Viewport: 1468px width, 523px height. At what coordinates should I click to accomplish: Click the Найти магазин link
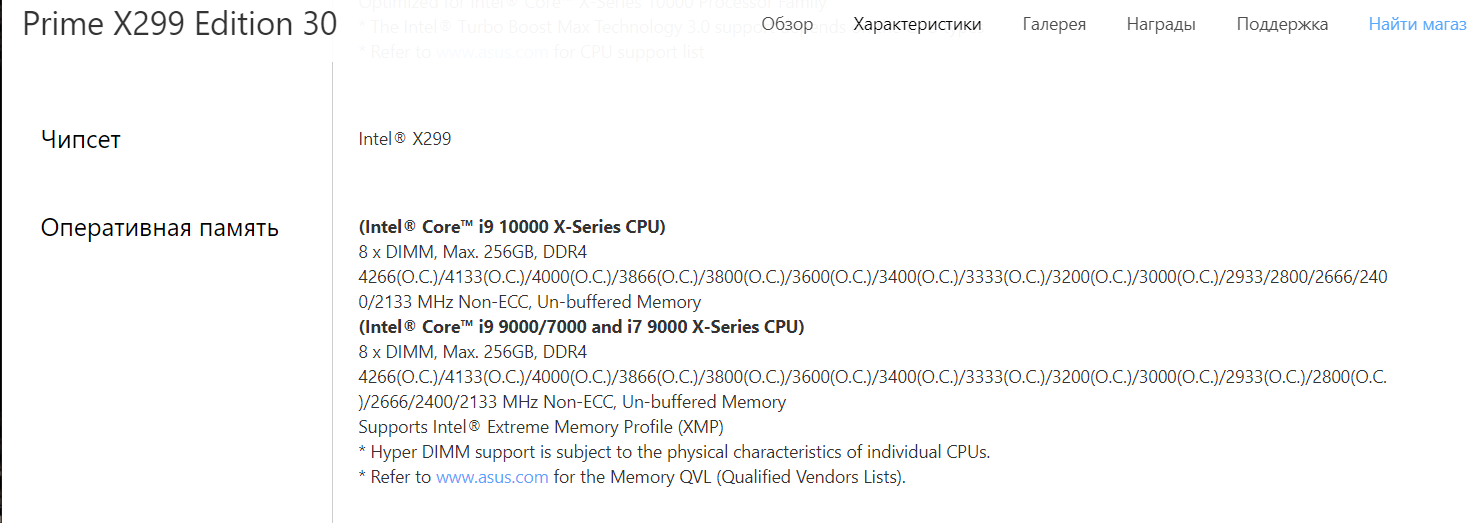tap(1417, 24)
